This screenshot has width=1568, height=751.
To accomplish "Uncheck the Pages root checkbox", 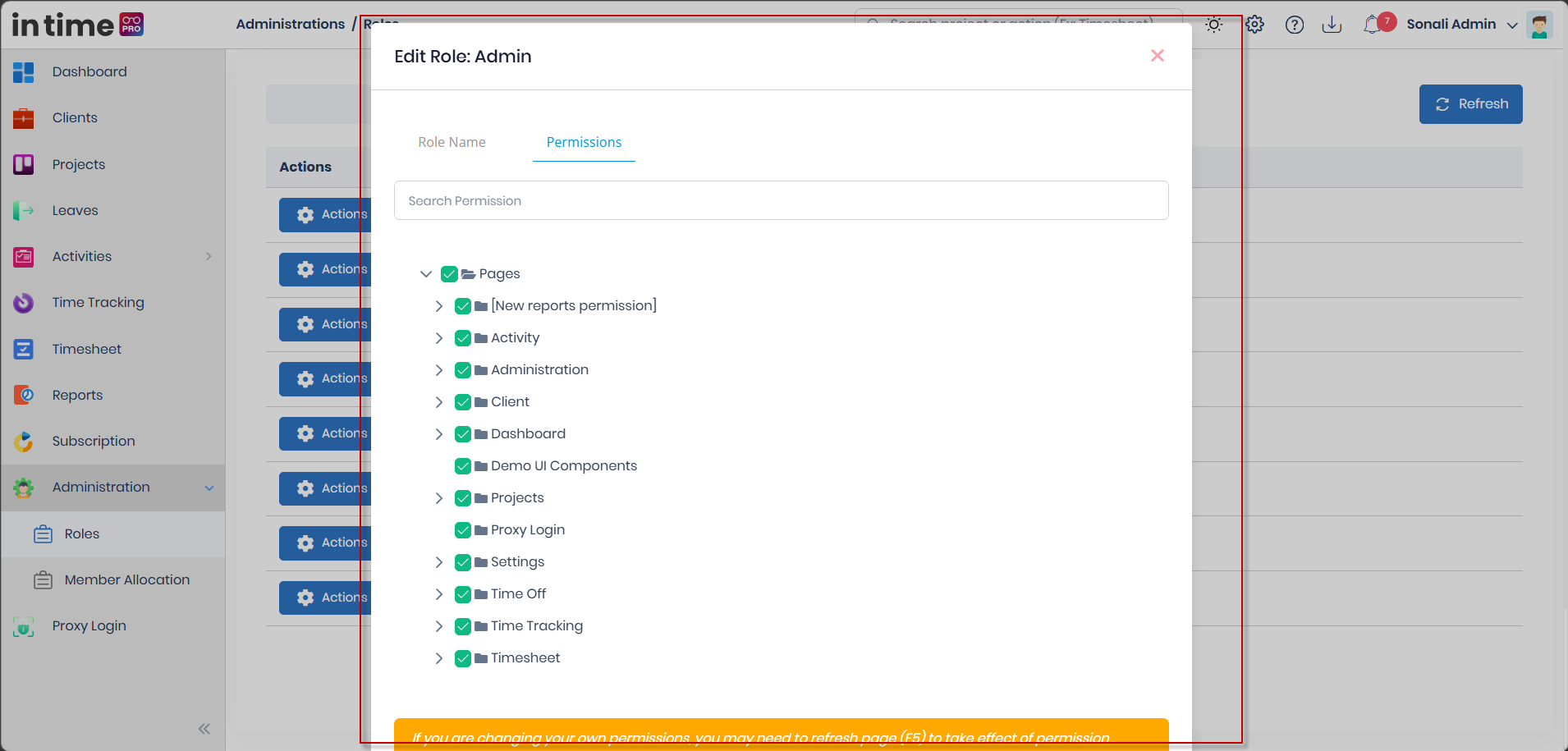I will [x=449, y=274].
